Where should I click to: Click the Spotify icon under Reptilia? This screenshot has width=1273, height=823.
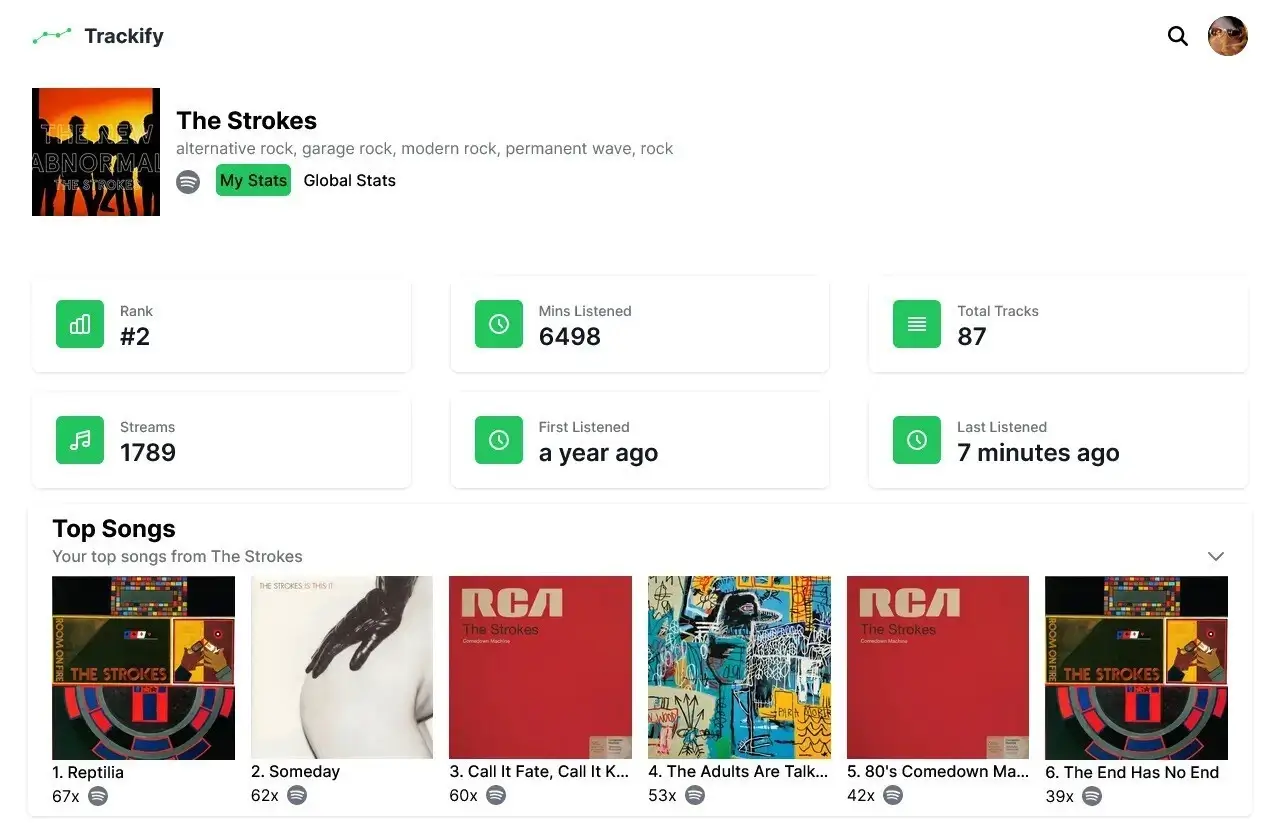[x=97, y=796]
